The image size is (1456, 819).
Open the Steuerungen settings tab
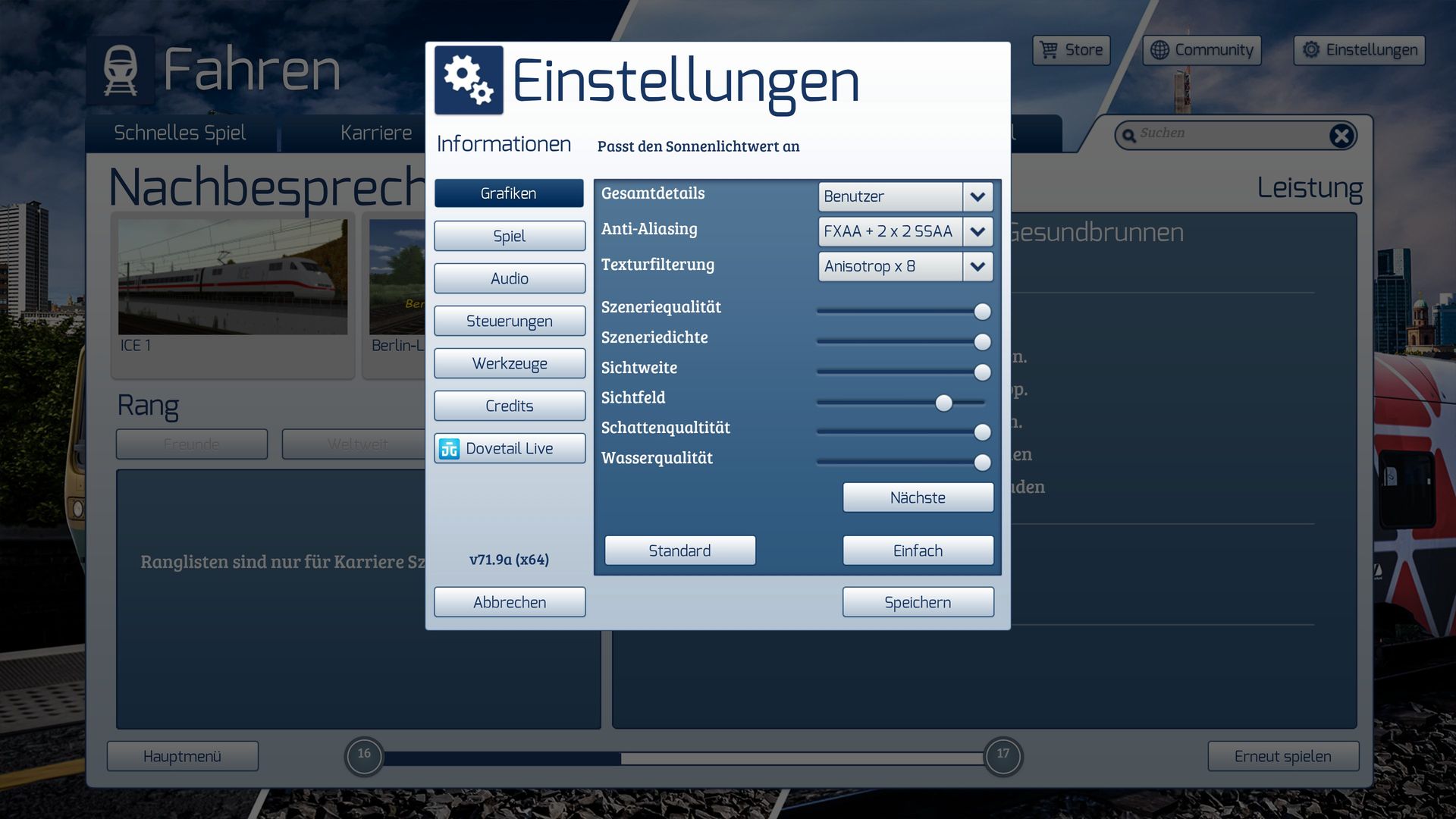[509, 322]
